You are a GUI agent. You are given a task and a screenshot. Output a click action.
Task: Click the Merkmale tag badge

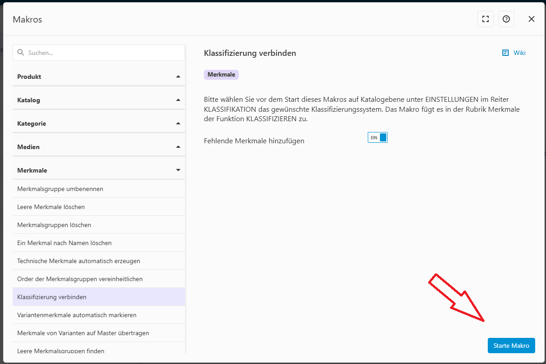[221, 75]
